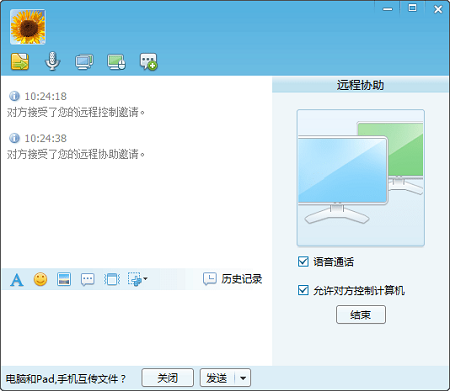Click in the message input area
The image size is (450, 391).
[x=137, y=327]
